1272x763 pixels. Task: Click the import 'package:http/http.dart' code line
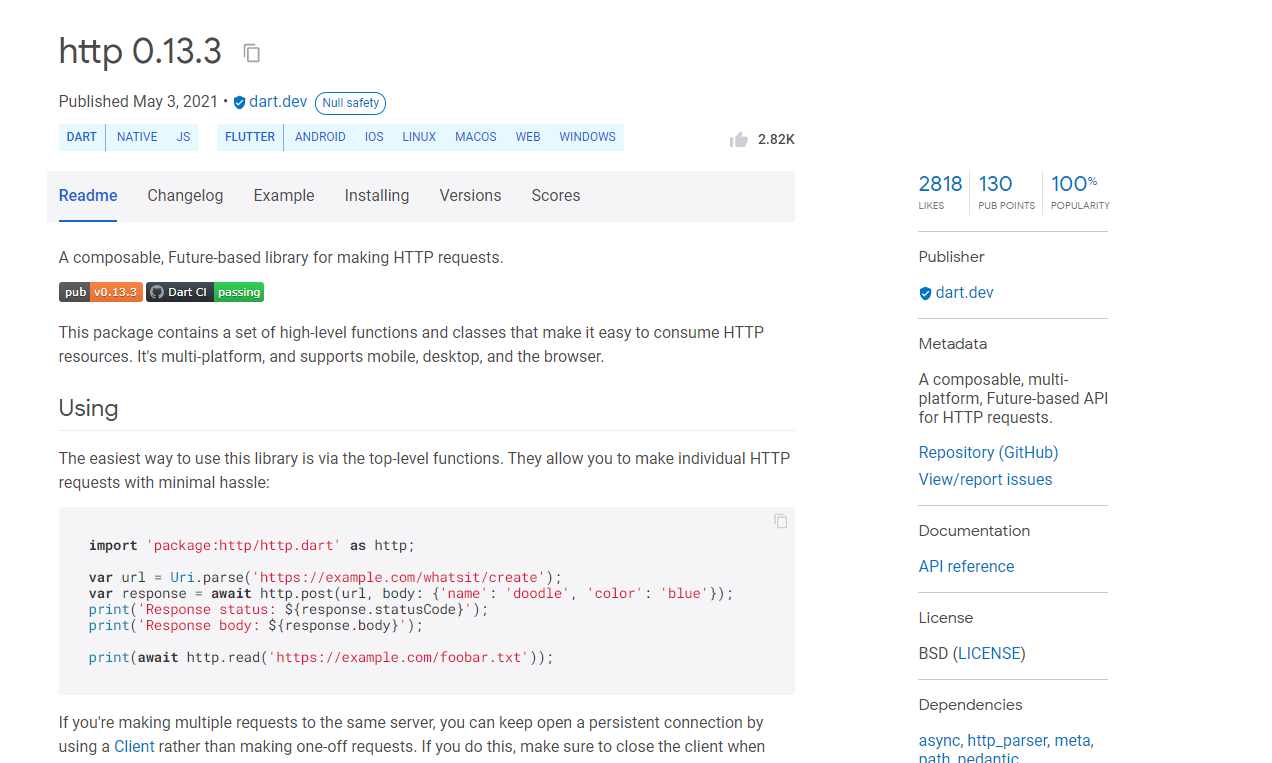[x=252, y=546]
